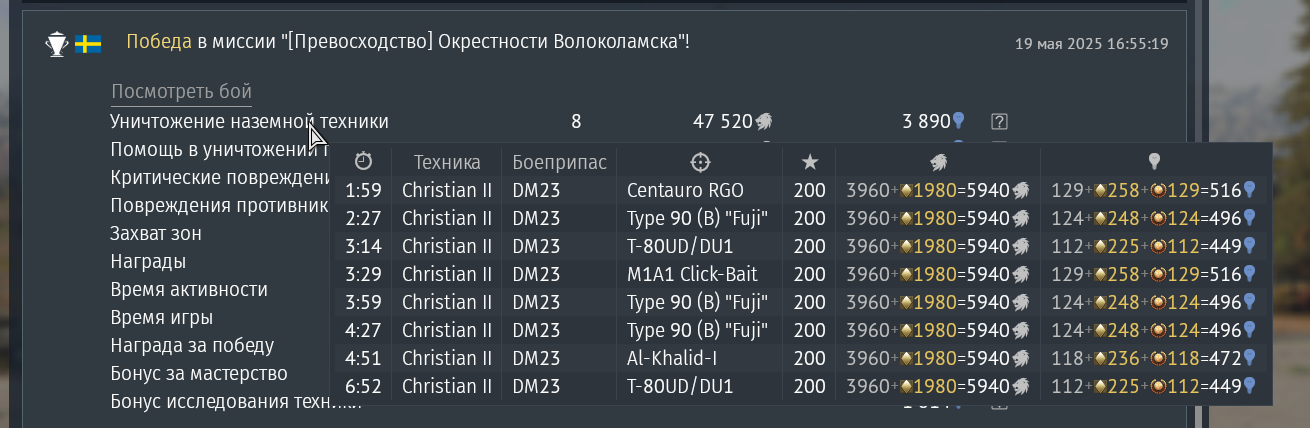Expand the "Награды" row
Screen dimensions: 1310x428
(148, 262)
